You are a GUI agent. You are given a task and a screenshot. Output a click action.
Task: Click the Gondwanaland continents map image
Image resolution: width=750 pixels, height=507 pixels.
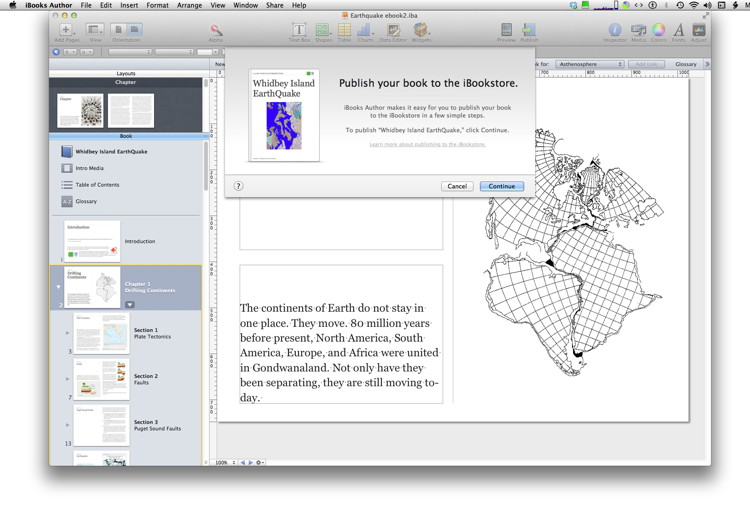pyautogui.click(x=574, y=252)
